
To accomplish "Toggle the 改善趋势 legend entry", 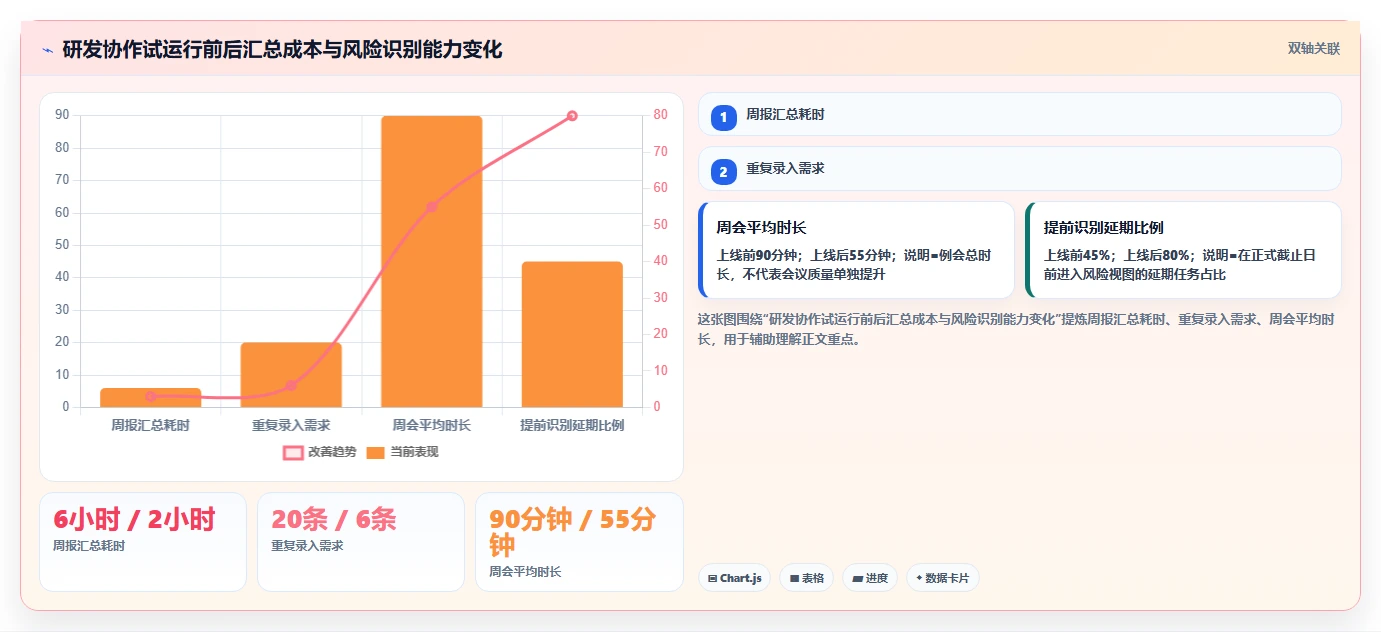I will click(x=320, y=452).
